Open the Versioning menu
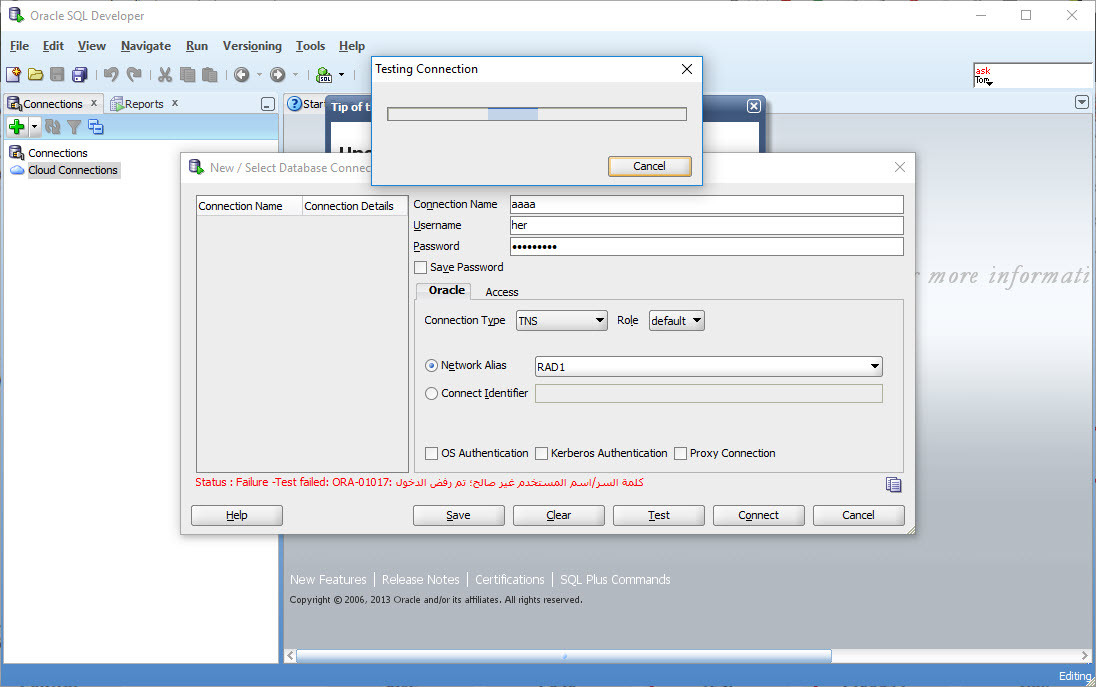Viewport: 1096px width, 687px height. point(252,46)
